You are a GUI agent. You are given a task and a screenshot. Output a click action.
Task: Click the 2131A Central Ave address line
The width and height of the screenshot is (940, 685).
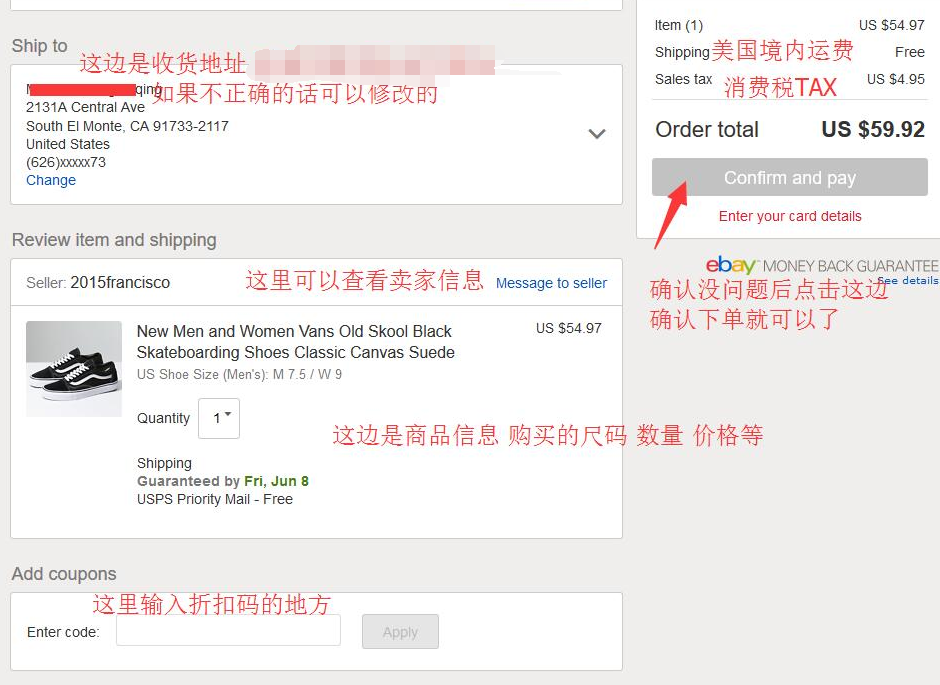[85, 107]
